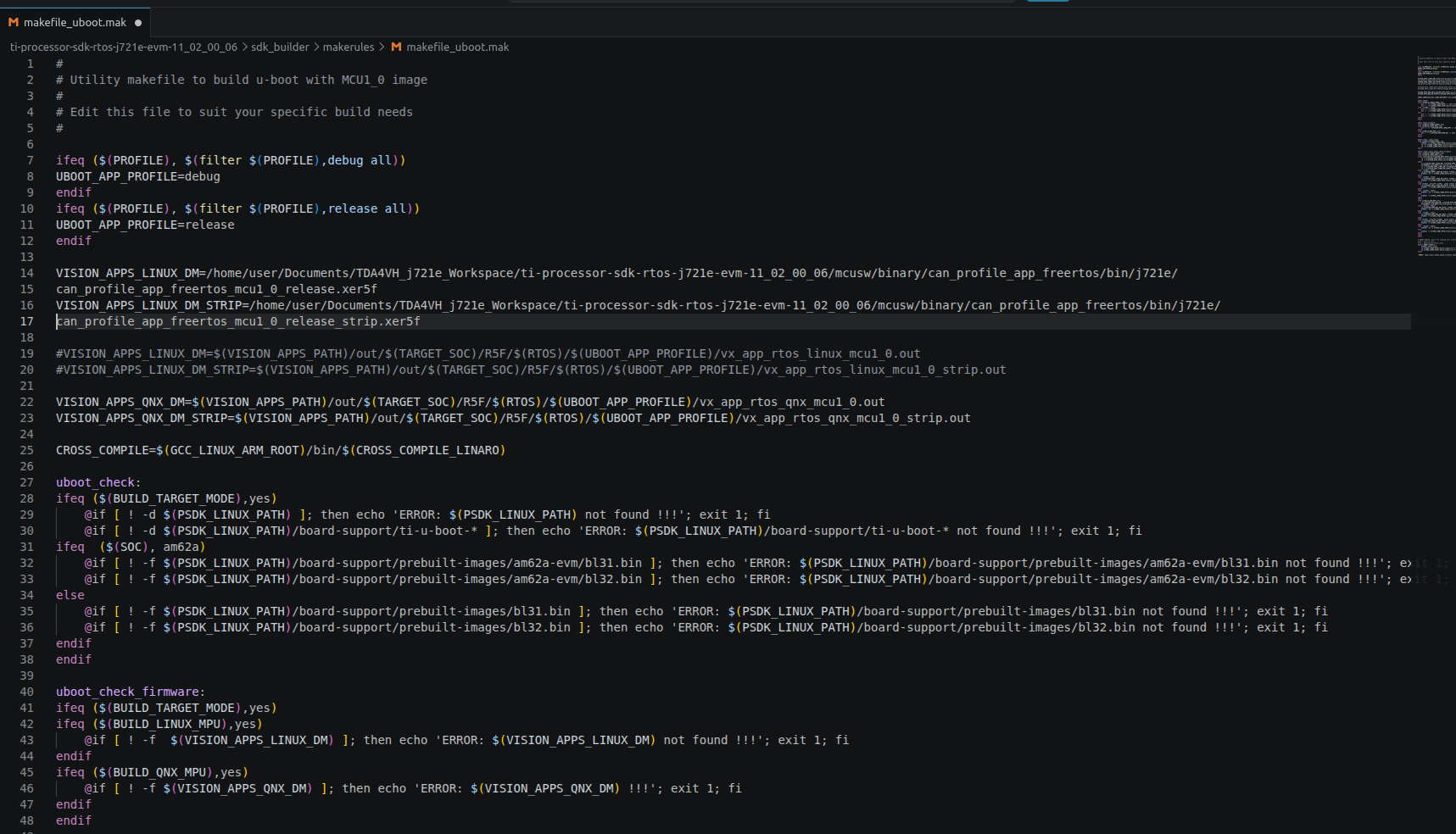1456x834 pixels.
Task: Click 'can_profile_app_freertos_mcu1_0_release.xer5f' text on line 15
Action: tap(216, 290)
